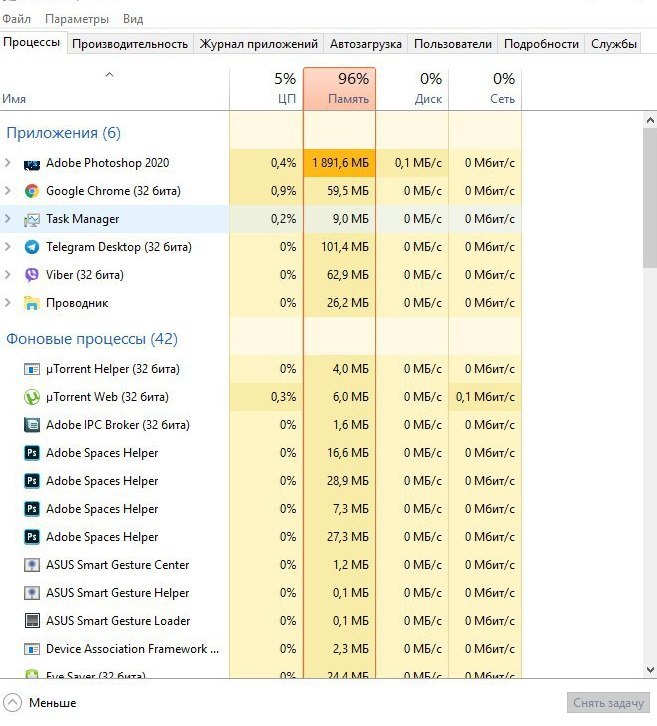Image resolution: width=657 pixels, height=726 pixels.
Task: Sort by the Имя column header
Action: pos(114,89)
